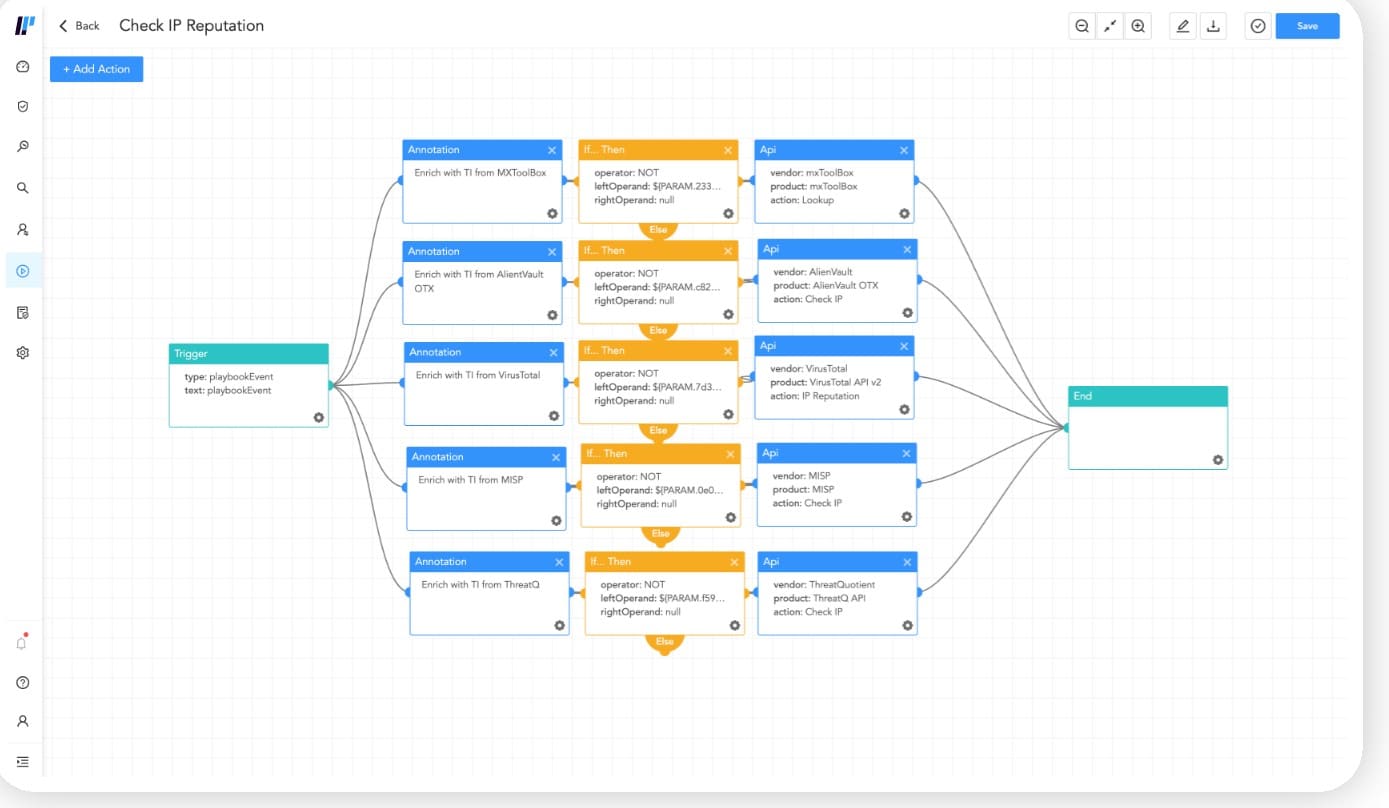This screenshot has height=808, width=1389.
Task: Open the playbooks play icon in sidebar
Action: [x=23, y=271]
